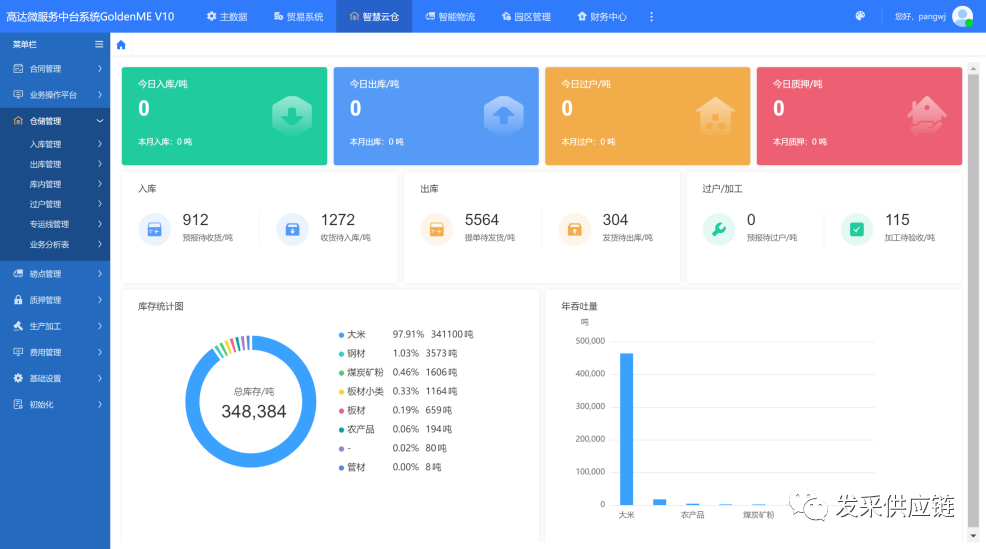This screenshot has height=549, width=986.
Task: Open the 园区管理 top menu
Action: coord(526,16)
